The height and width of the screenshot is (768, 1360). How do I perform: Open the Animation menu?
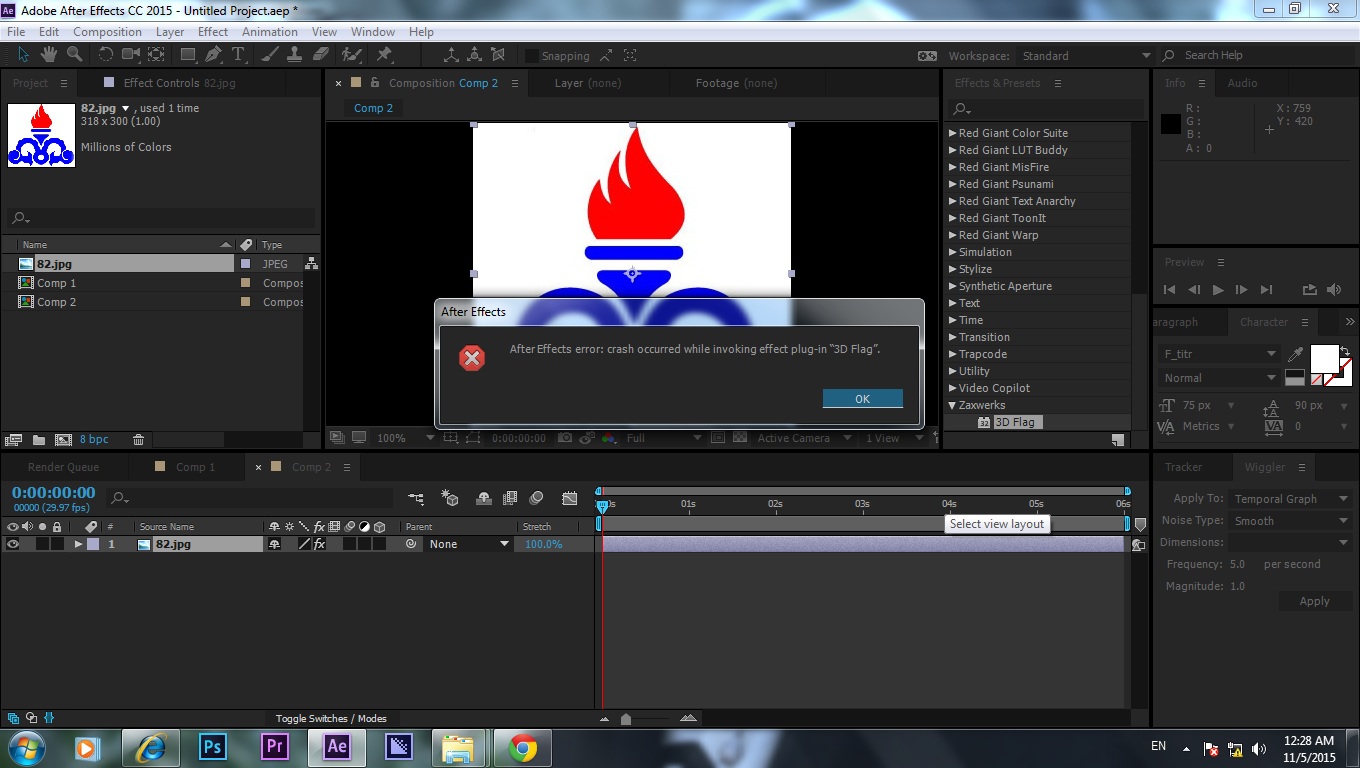point(270,32)
